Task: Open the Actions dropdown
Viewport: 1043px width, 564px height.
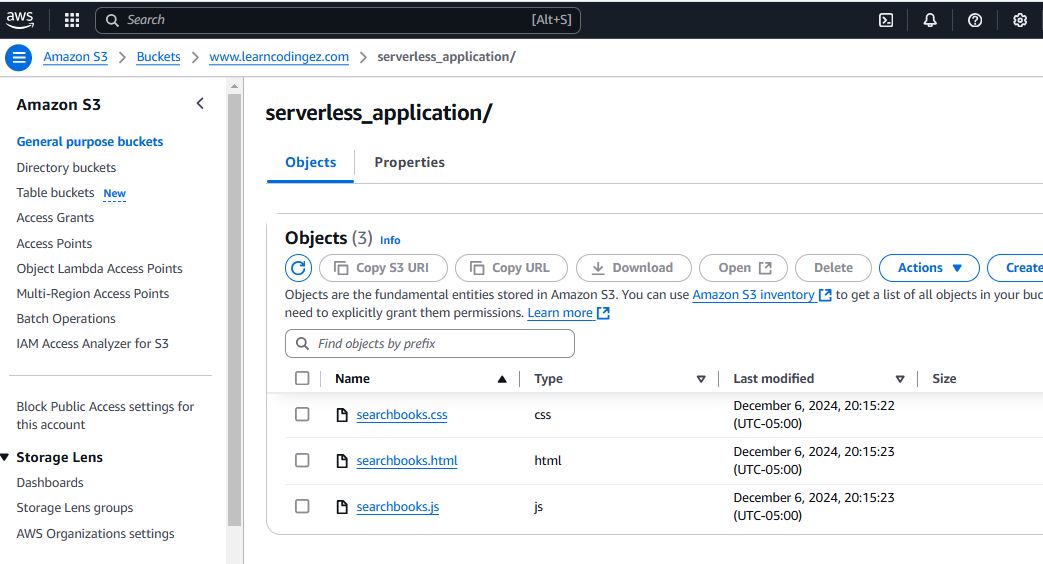Action: tap(929, 267)
